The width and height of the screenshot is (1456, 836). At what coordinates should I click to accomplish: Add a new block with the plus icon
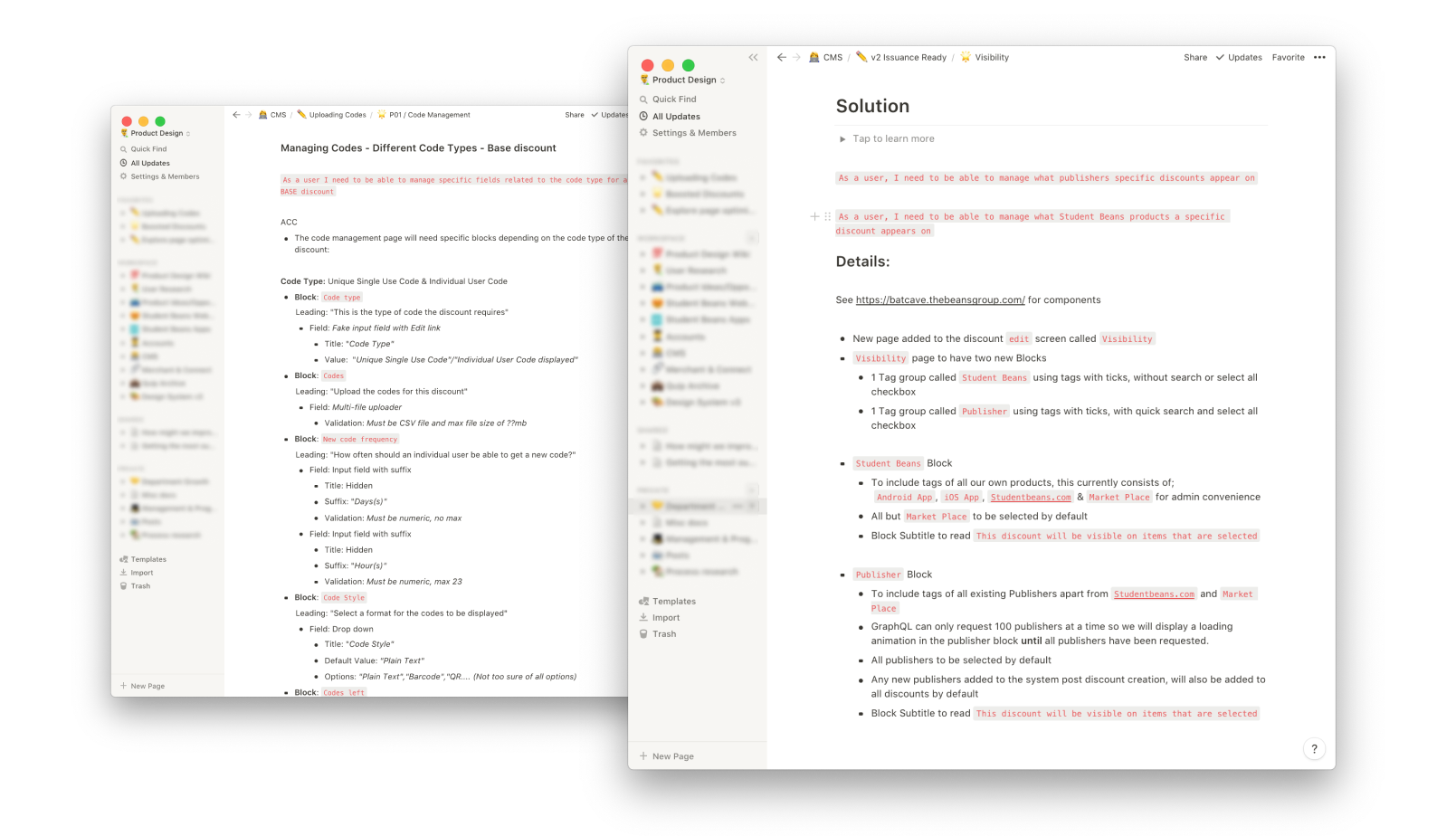pyautogui.click(x=814, y=216)
